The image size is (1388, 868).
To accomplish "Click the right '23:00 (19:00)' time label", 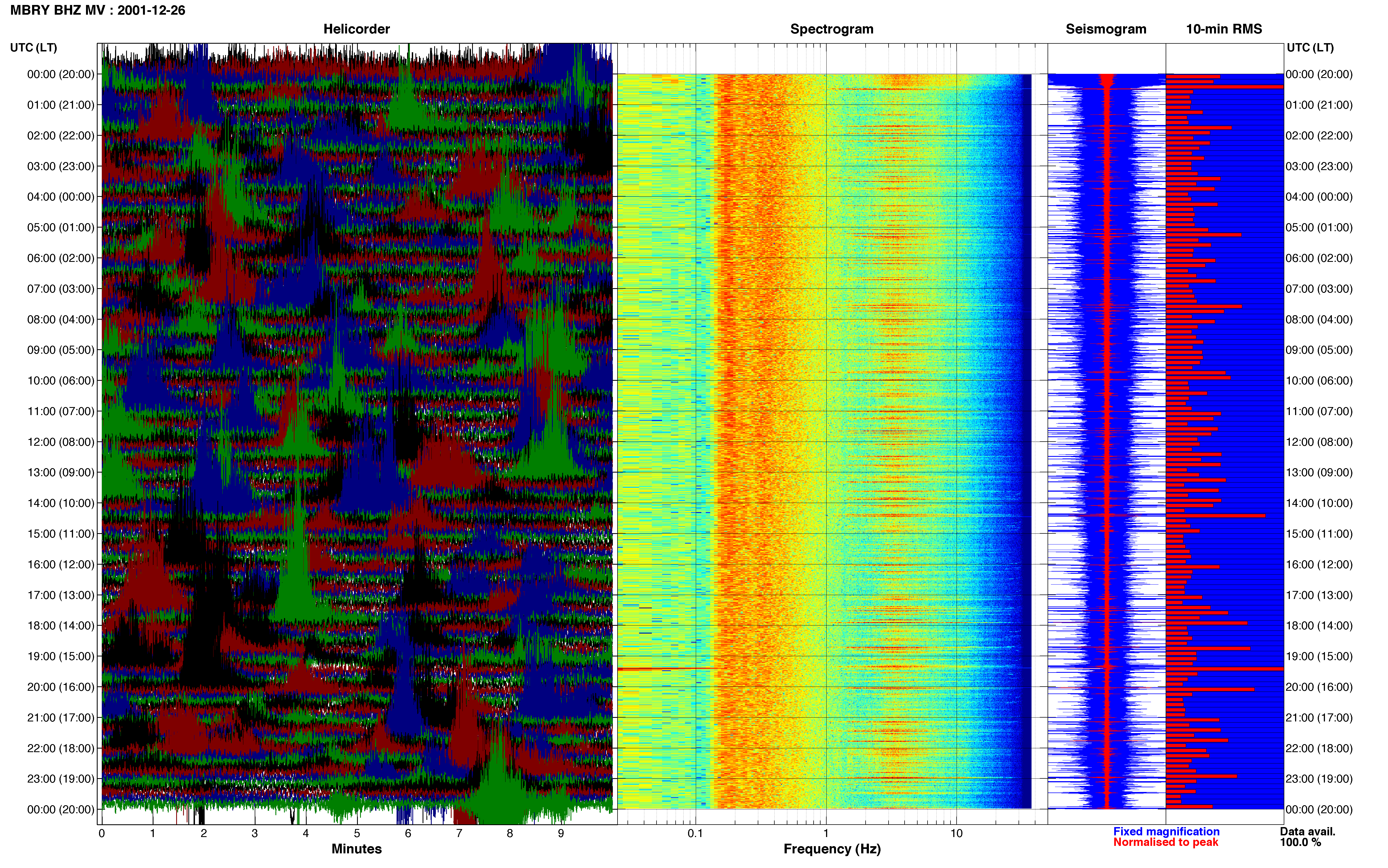I will [x=1319, y=779].
